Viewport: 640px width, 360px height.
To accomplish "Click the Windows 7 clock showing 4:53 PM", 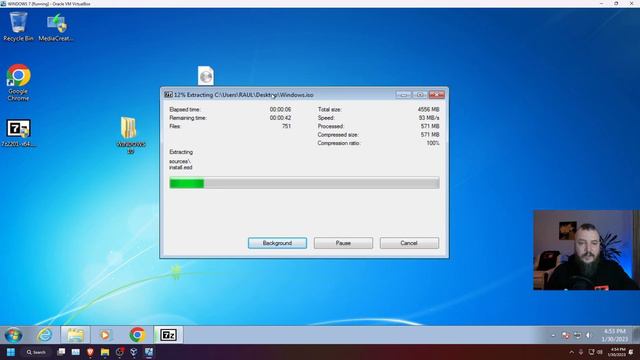I will tap(614, 335).
